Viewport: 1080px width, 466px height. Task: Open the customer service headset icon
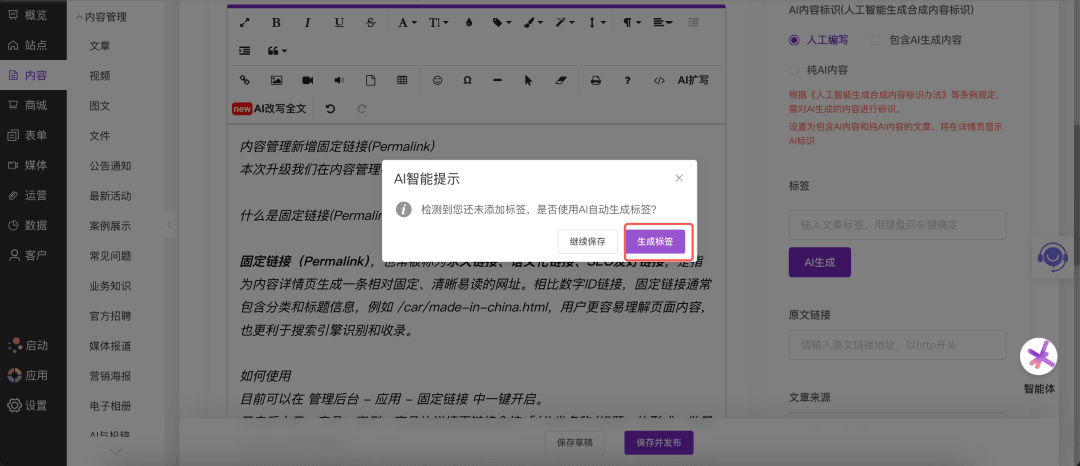tap(1053, 257)
